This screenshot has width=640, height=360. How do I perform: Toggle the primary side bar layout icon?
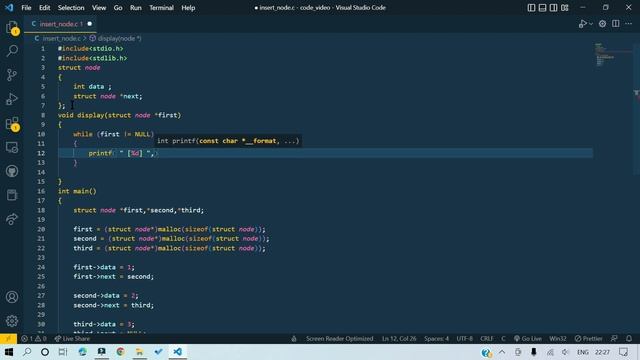tap(531, 8)
